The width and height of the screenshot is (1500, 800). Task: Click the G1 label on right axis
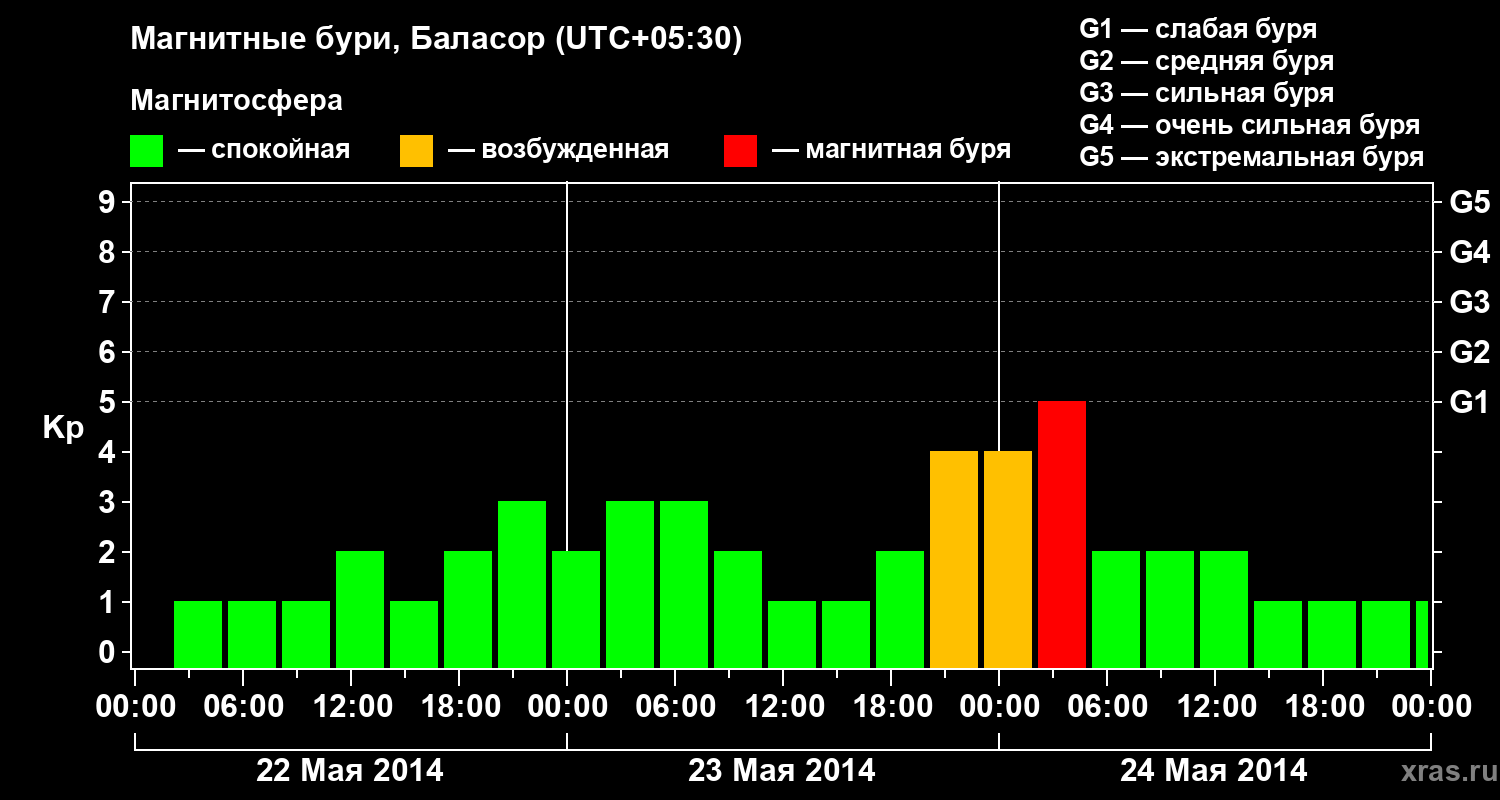1469,402
